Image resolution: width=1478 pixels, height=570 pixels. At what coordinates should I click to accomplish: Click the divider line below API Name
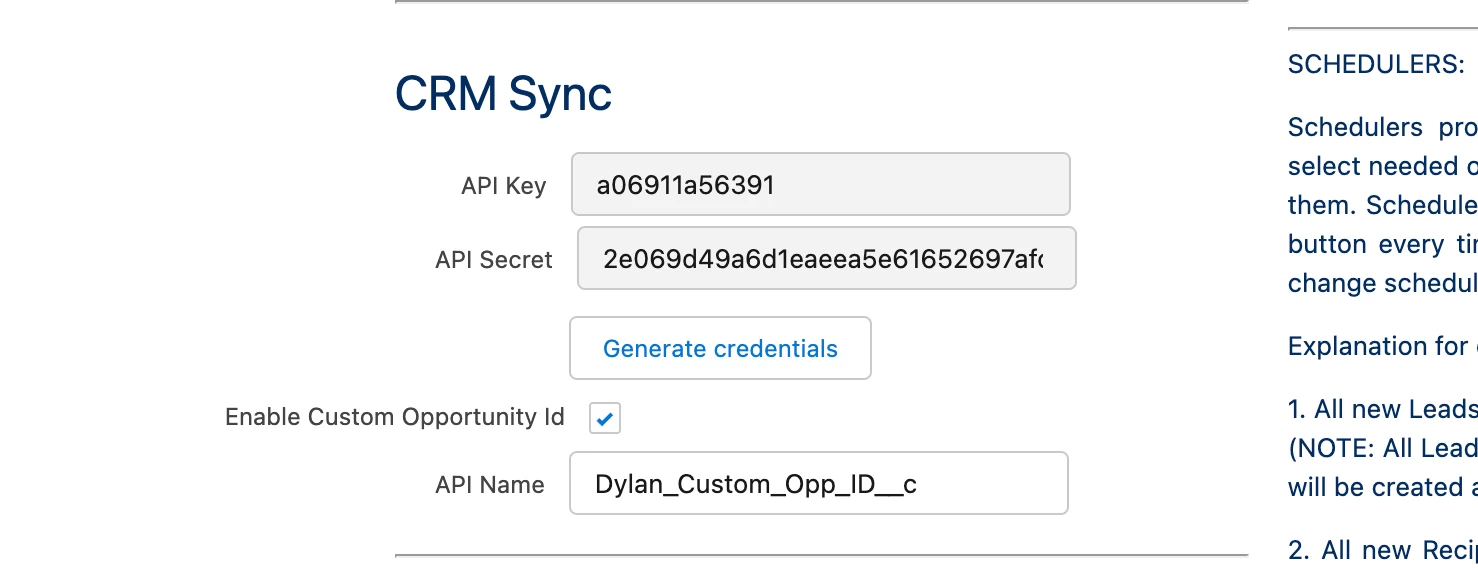[821, 555]
